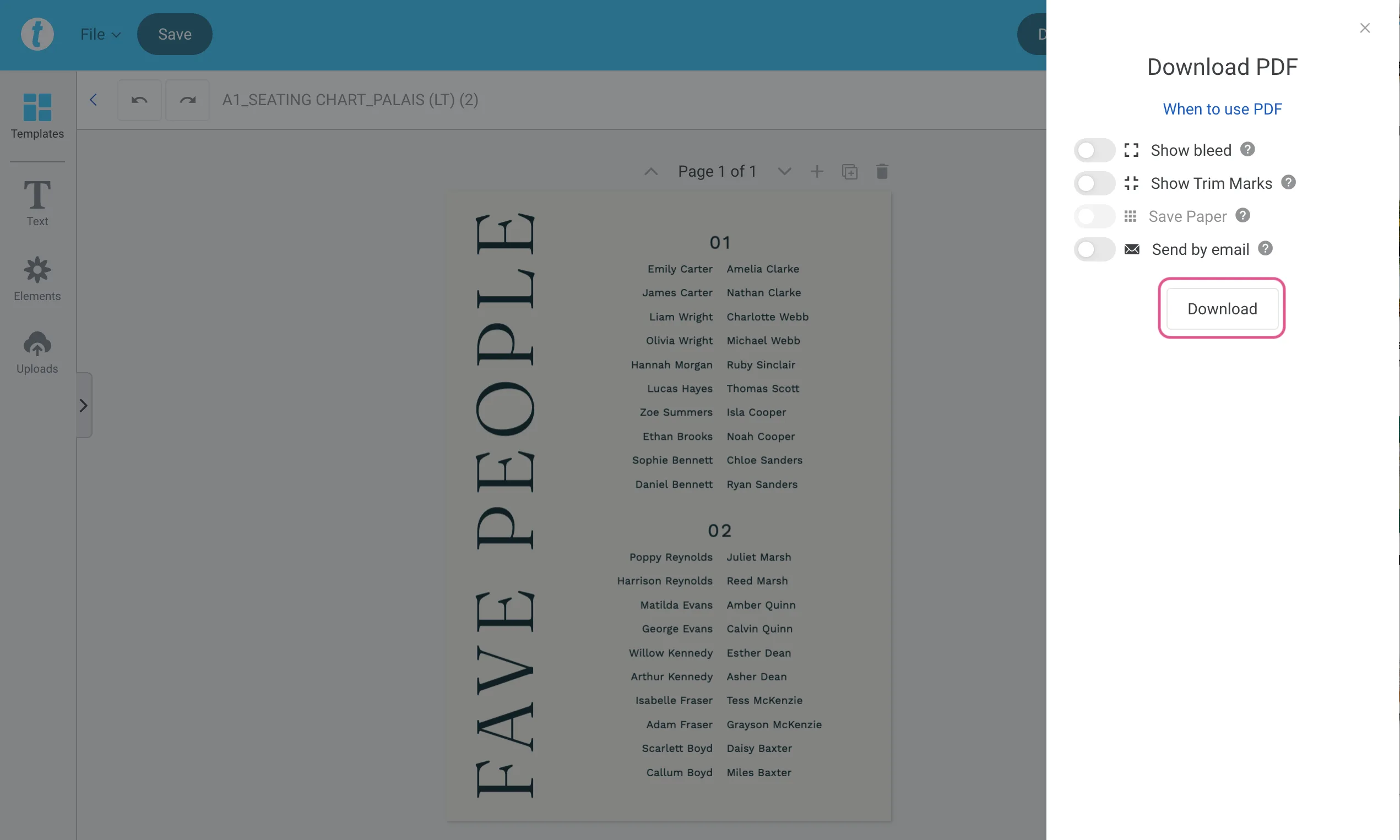Click the previous page up chevron

650,171
